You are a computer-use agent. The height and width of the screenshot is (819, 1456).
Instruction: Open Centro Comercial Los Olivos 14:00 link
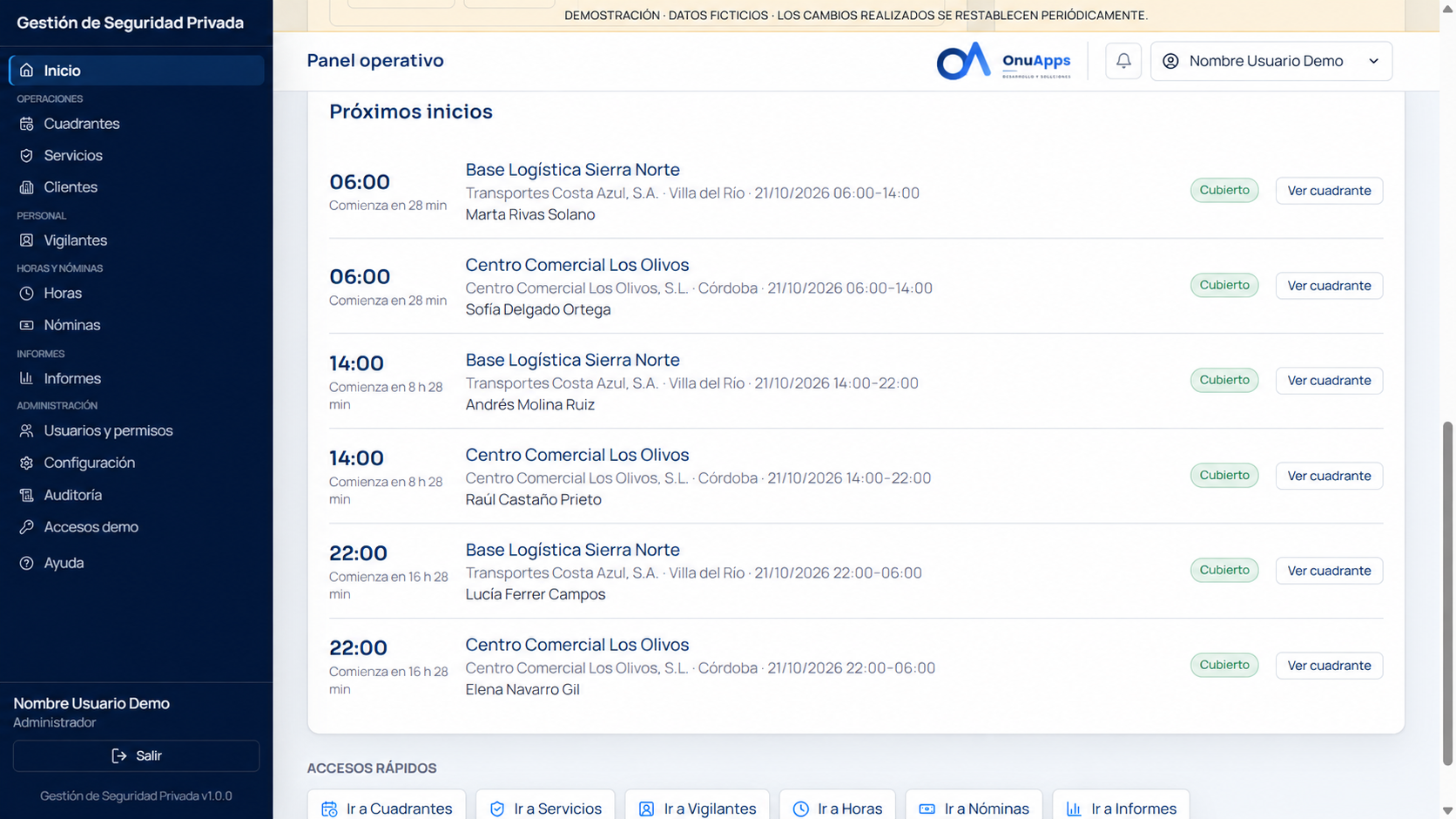576,455
